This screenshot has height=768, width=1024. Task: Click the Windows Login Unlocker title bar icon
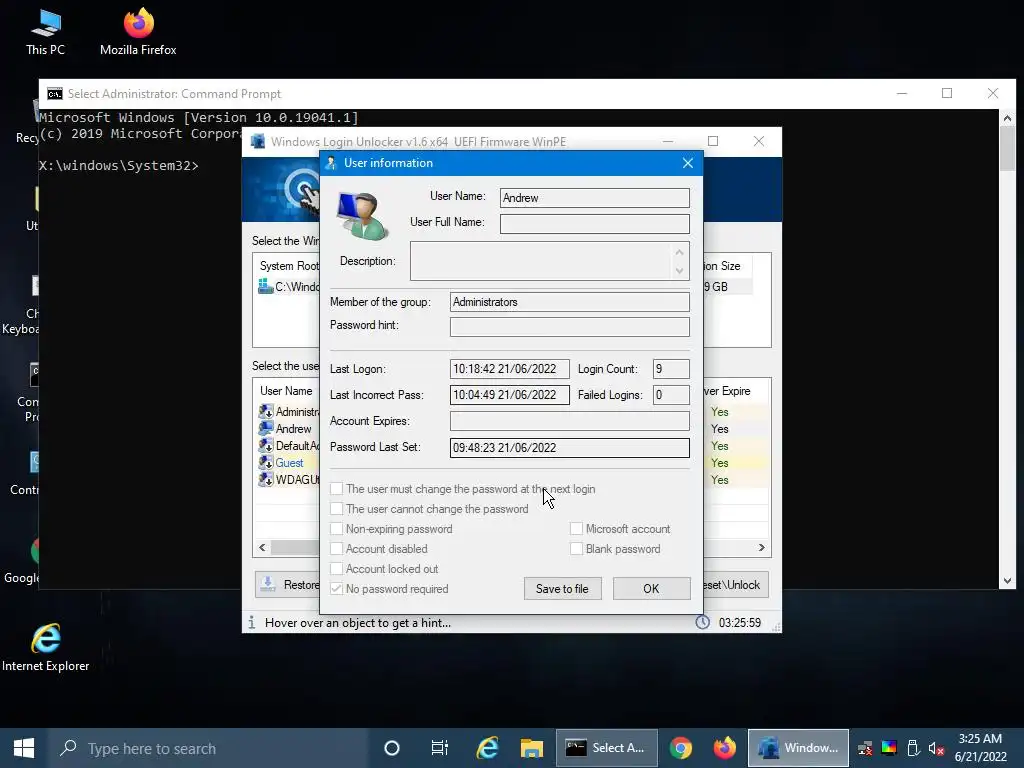[x=258, y=142]
